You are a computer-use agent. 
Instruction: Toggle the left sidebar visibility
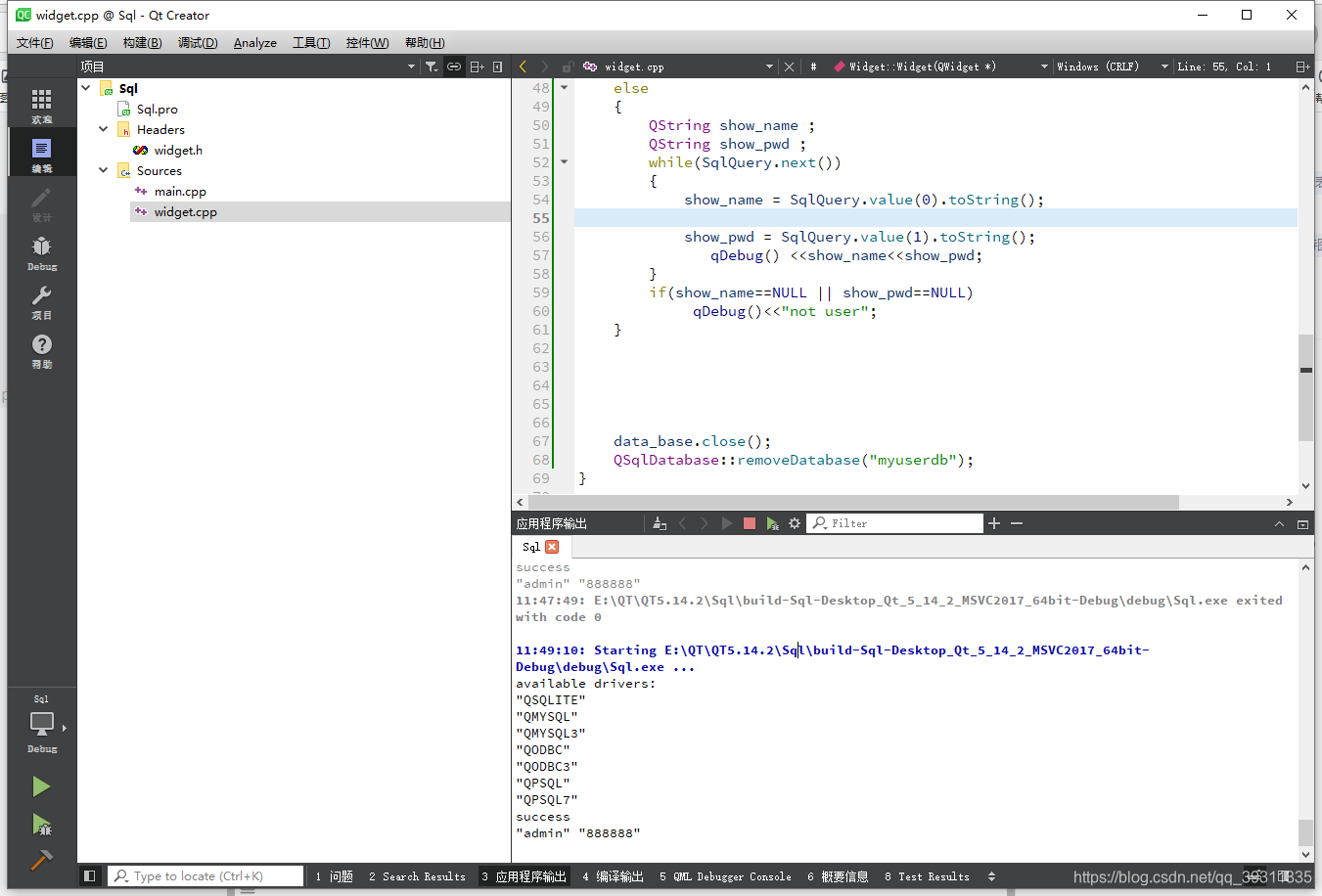tap(89, 875)
